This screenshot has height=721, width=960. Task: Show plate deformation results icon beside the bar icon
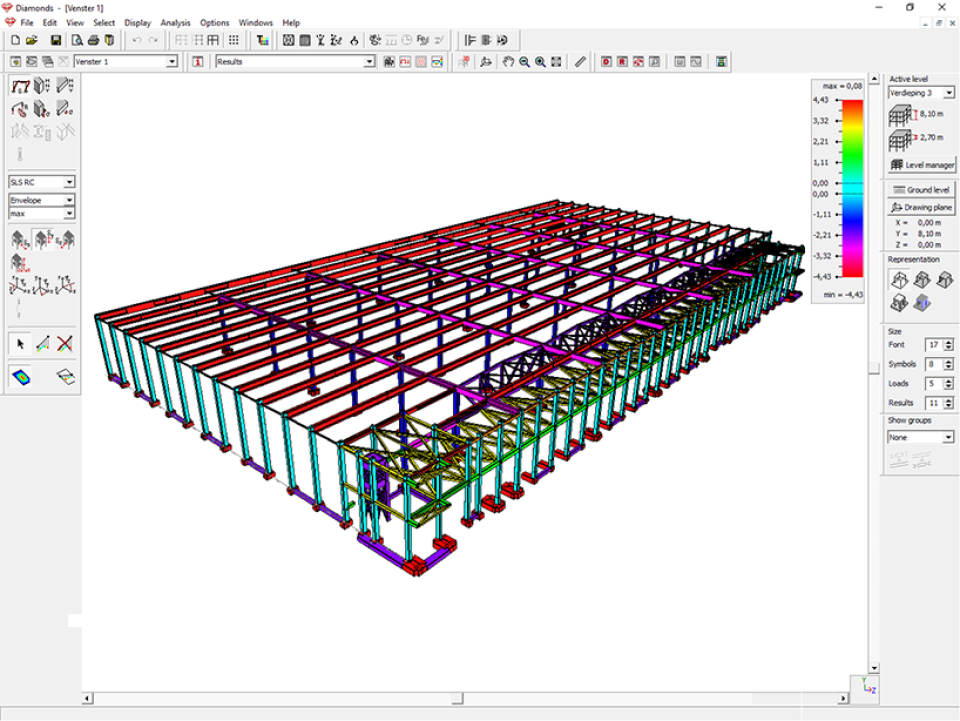click(x=42, y=86)
